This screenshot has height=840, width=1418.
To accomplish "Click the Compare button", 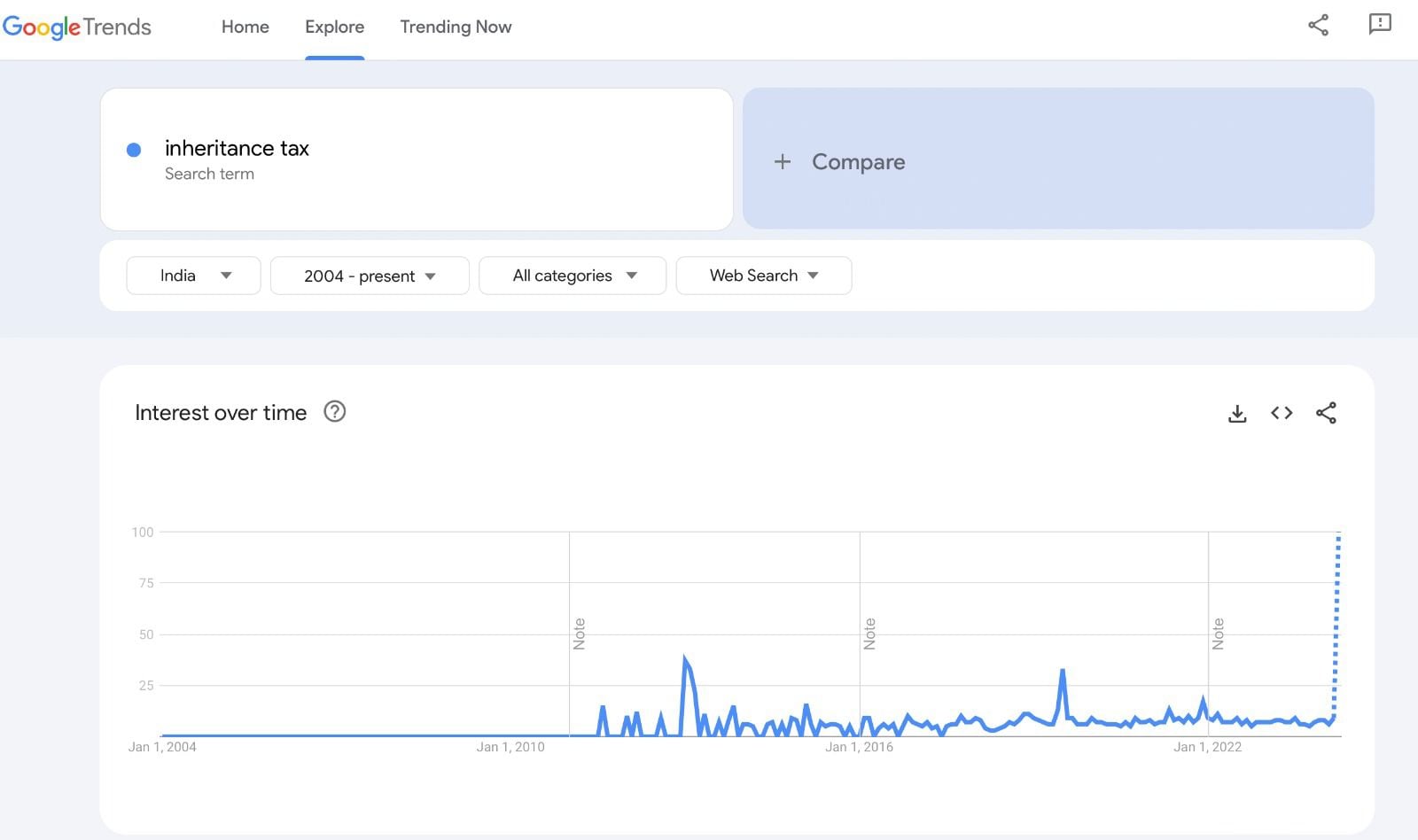I will 858,161.
